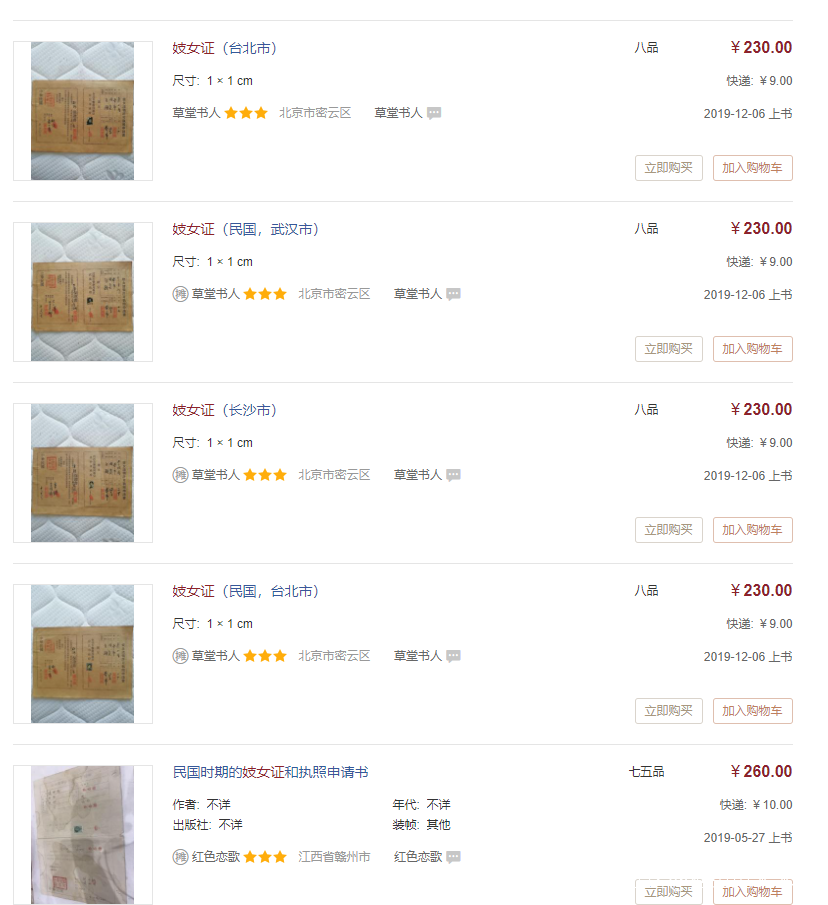The image size is (828, 905).
Task: Open chat icon beside 红色恋歌 seller
Action: pyautogui.click(x=453, y=857)
